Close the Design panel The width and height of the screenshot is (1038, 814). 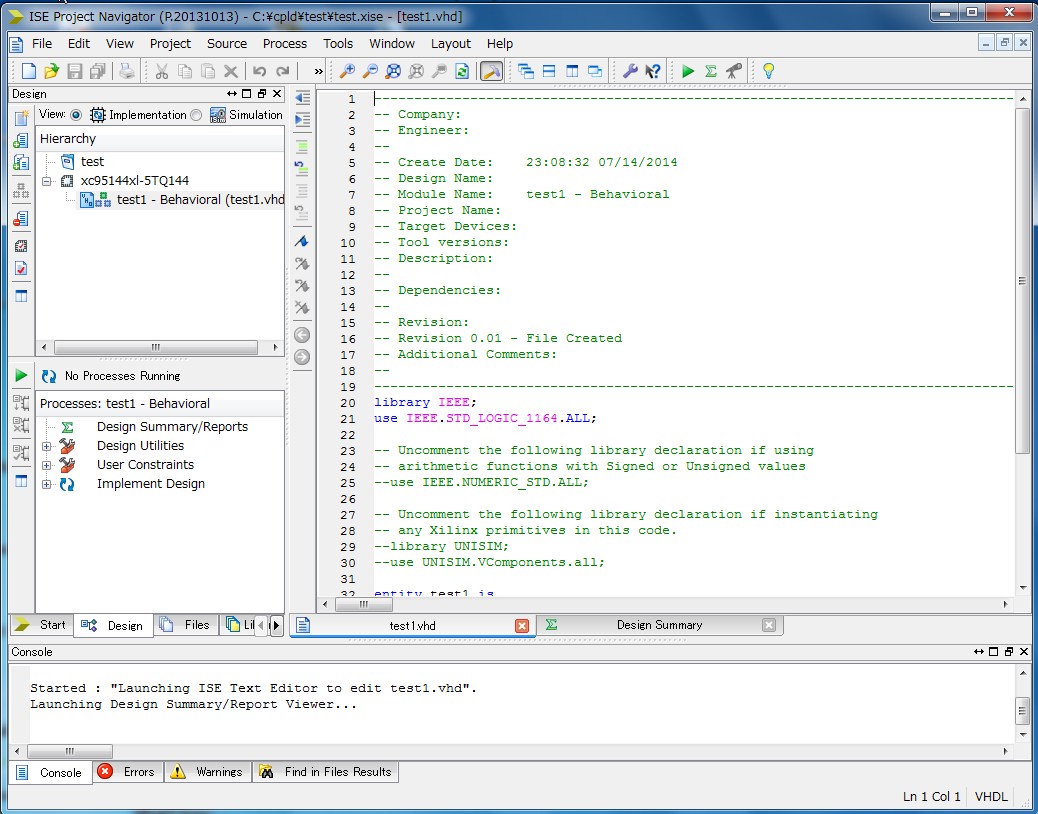click(277, 94)
